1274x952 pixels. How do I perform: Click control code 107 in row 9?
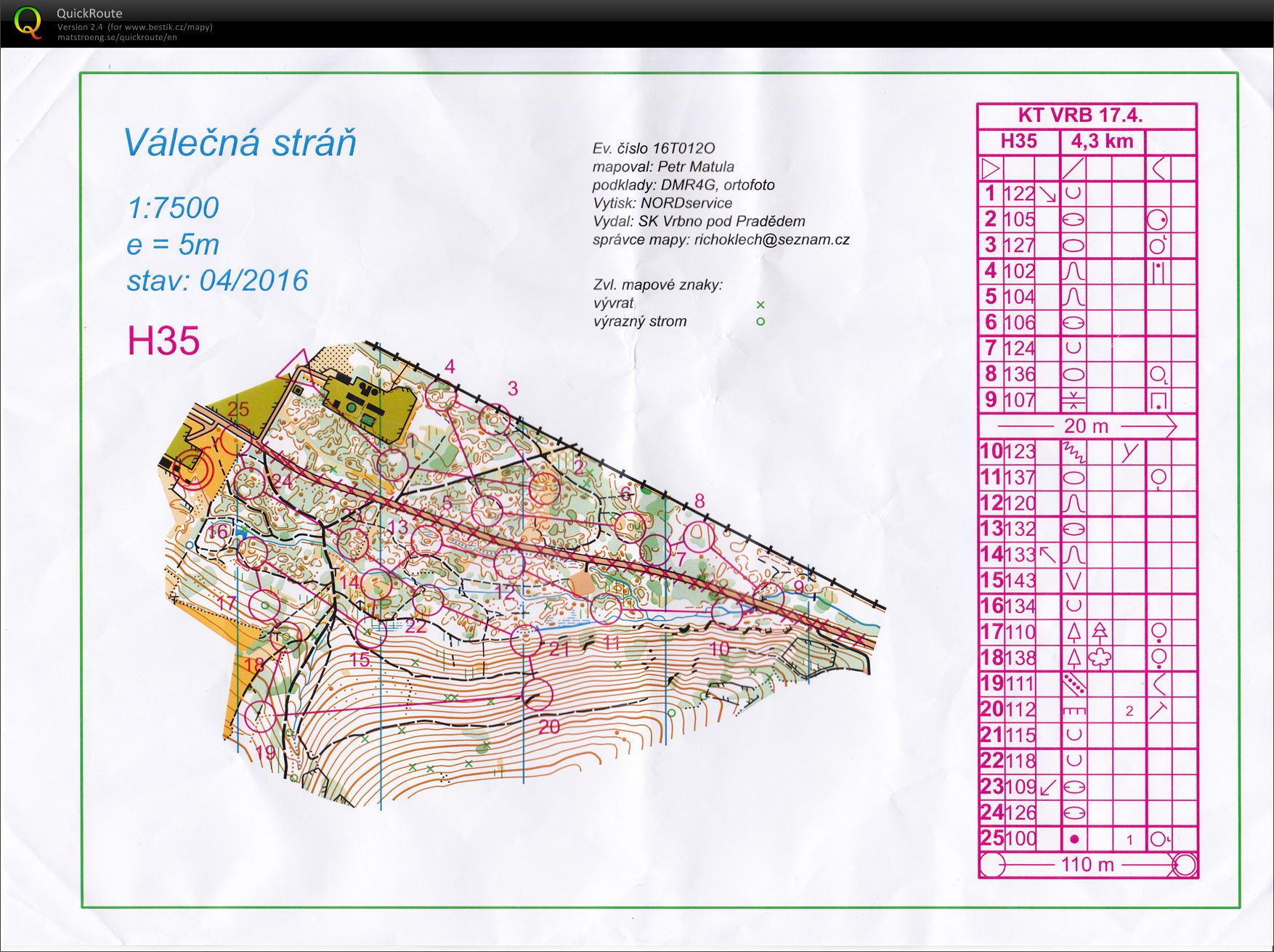click(1018, 400)
